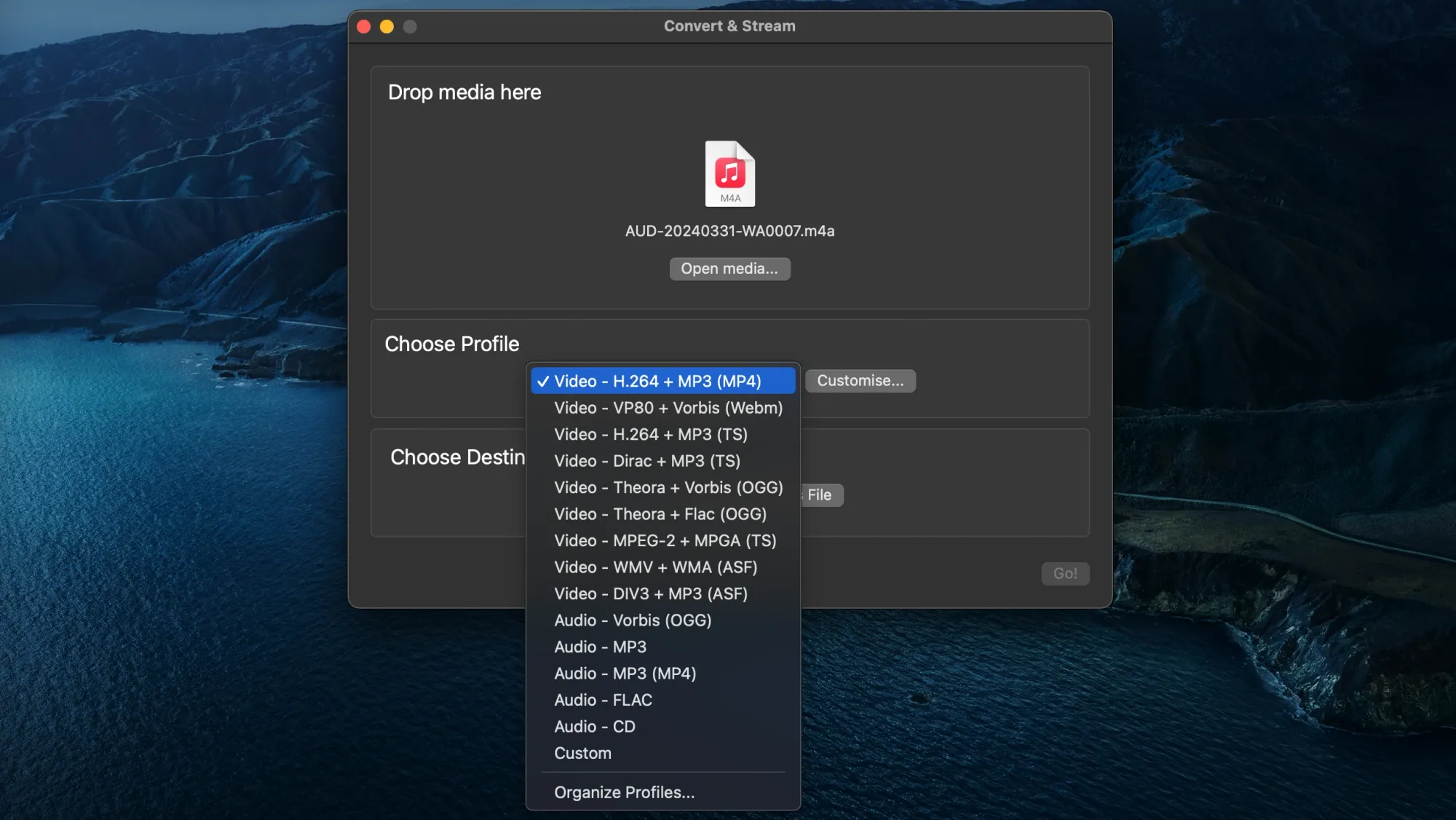Screen dimensions: 1456x820
Task: Select Video - WMV + WMA (ASF) profile
Action: pyautogui.click(x=655, y=567)
